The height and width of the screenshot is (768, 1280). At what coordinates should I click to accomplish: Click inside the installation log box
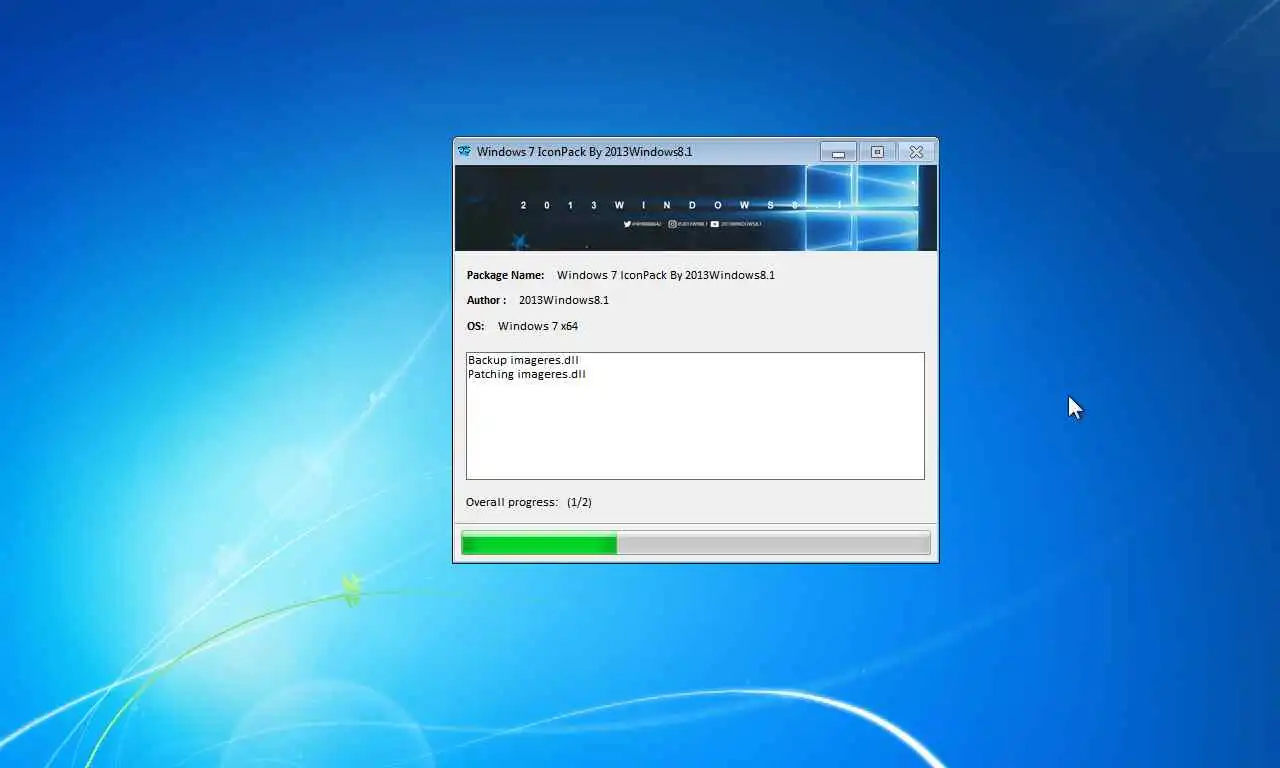coord(695,416)
